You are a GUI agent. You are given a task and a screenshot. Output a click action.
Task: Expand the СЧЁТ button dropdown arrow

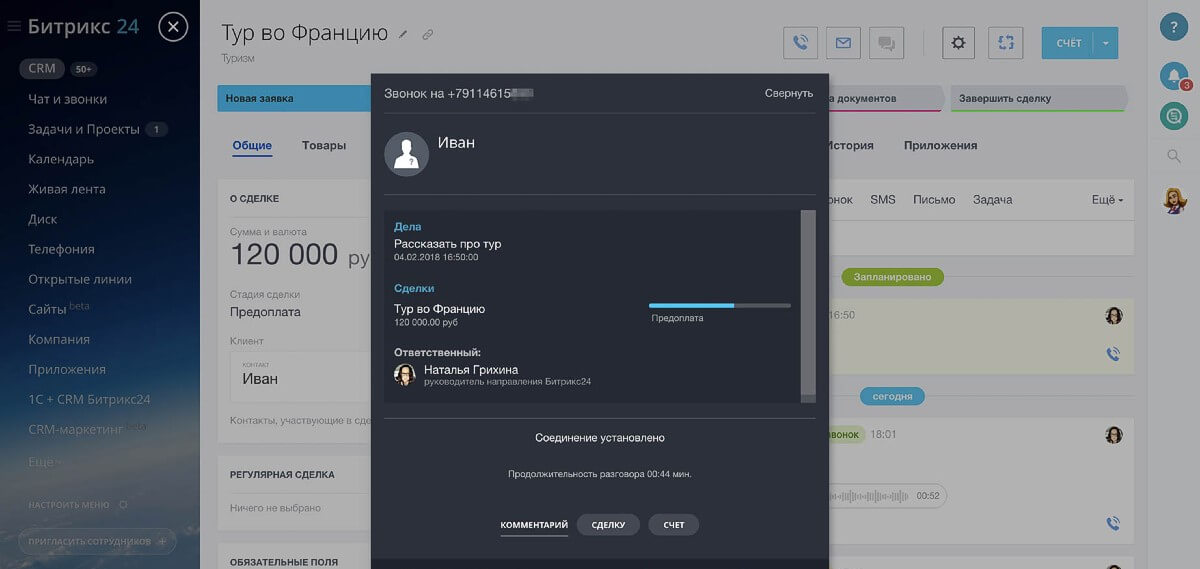point(1106,43)
